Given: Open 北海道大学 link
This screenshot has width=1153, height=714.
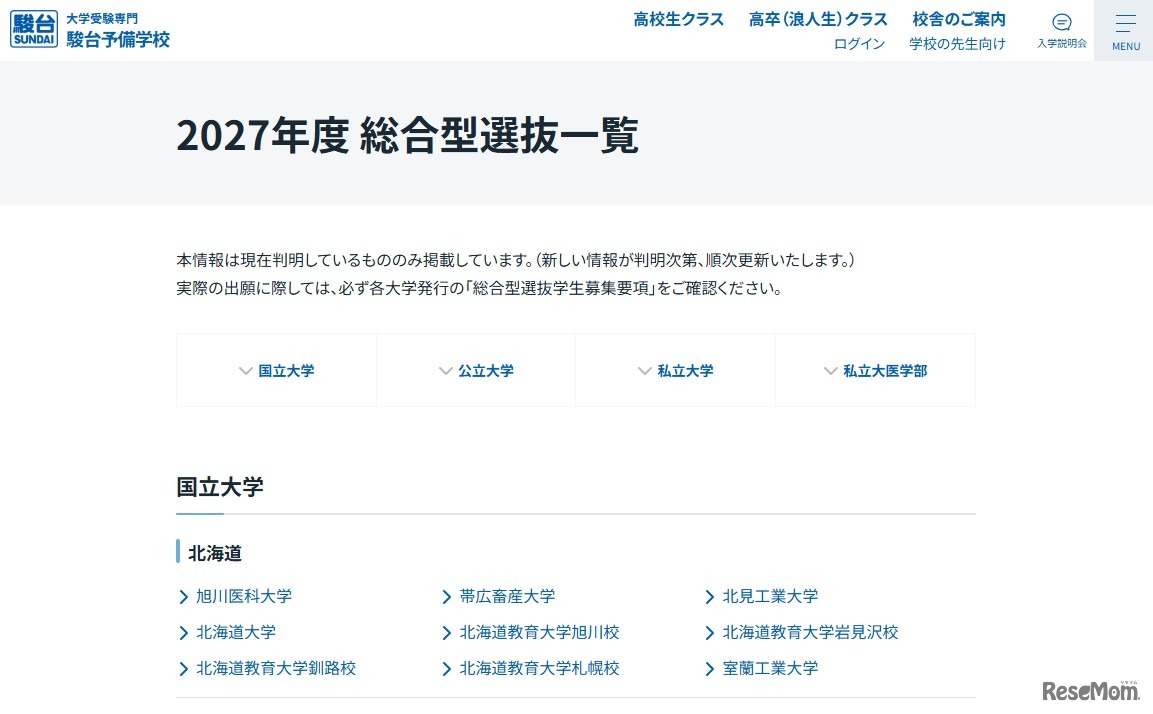Looking at the screenshot, I should [236, 632].
